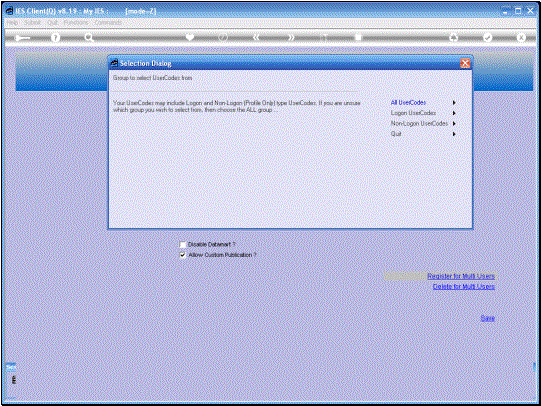Click the magnifying glass search icon
541x406 pixels.
[x=89, y=37]
